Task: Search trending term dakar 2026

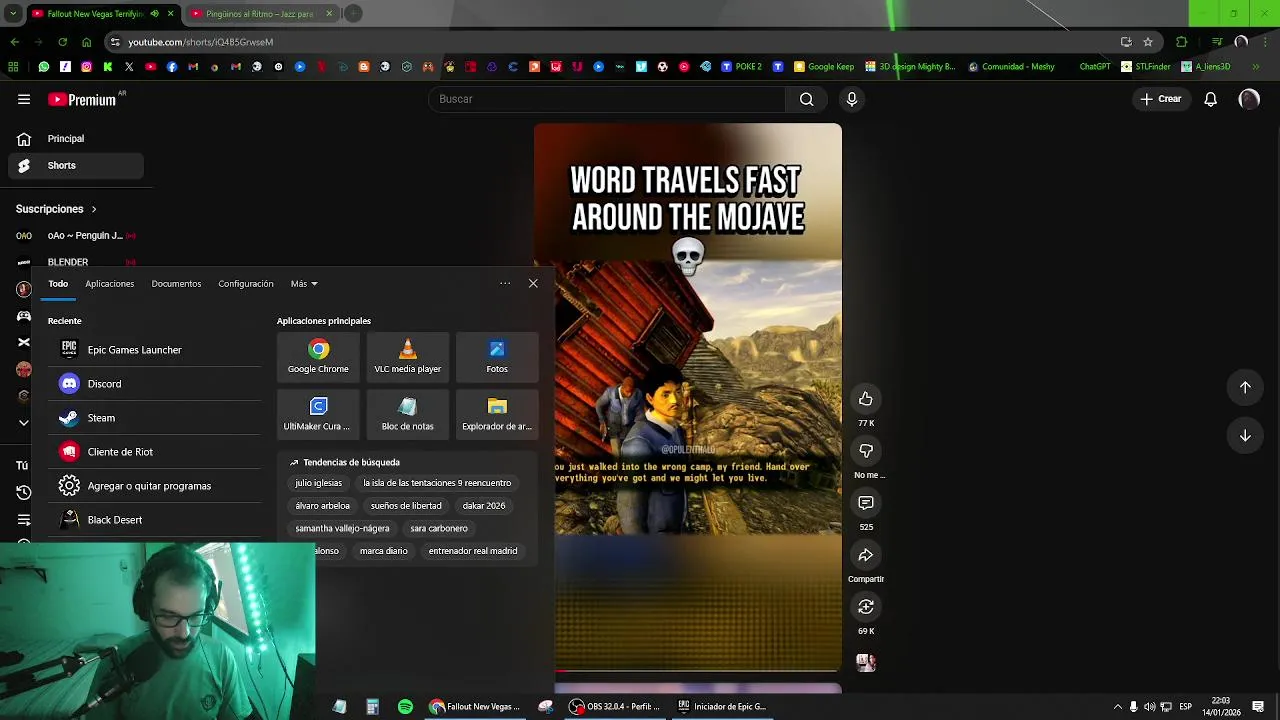Action: (x=484, y=506)
